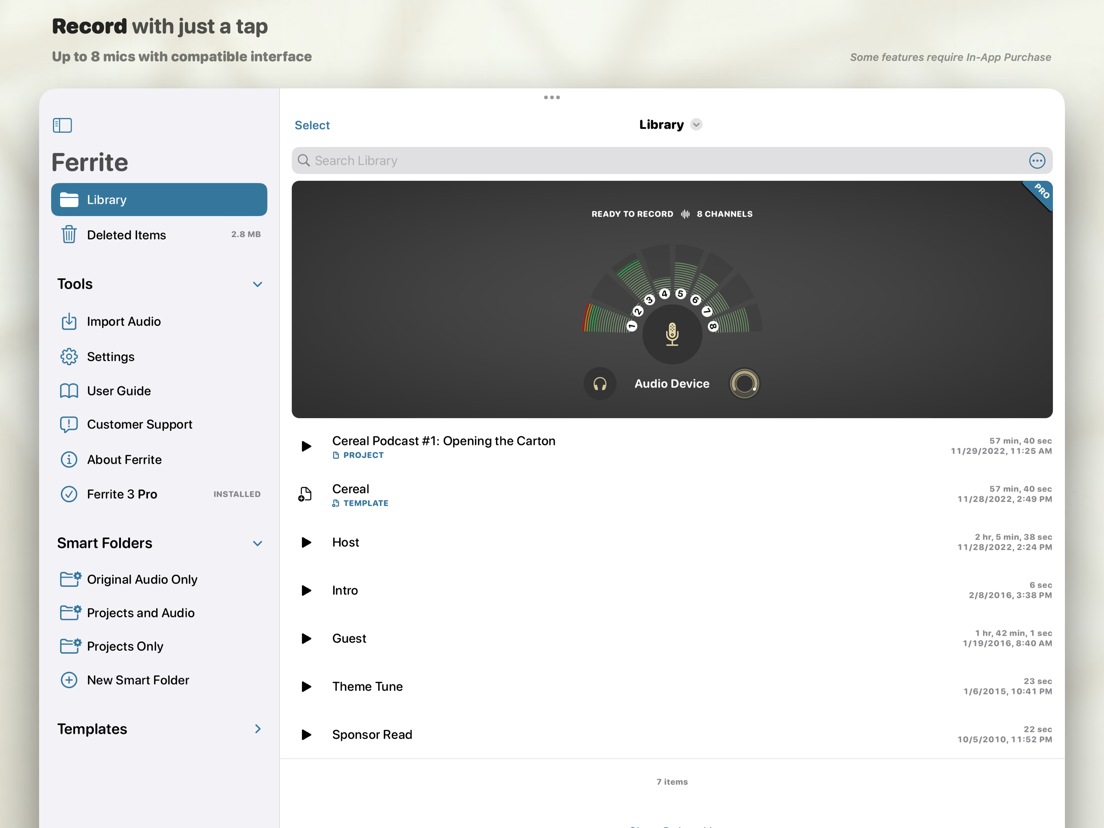
Task: Click the Import Audio icon
Action: pyautogui.click(x=69, y=322)
